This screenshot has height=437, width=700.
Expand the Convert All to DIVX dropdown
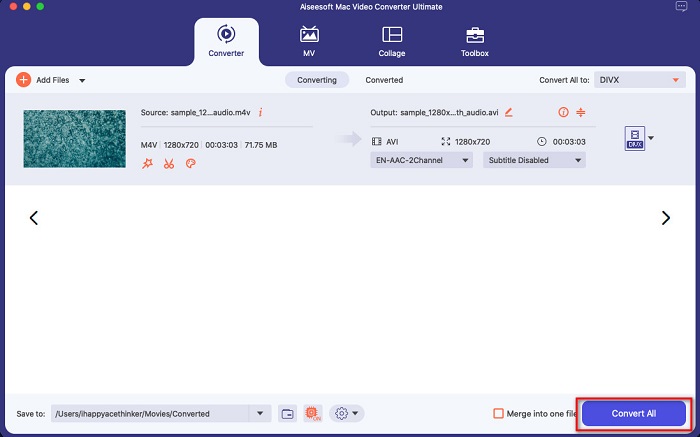click(638, 79)
